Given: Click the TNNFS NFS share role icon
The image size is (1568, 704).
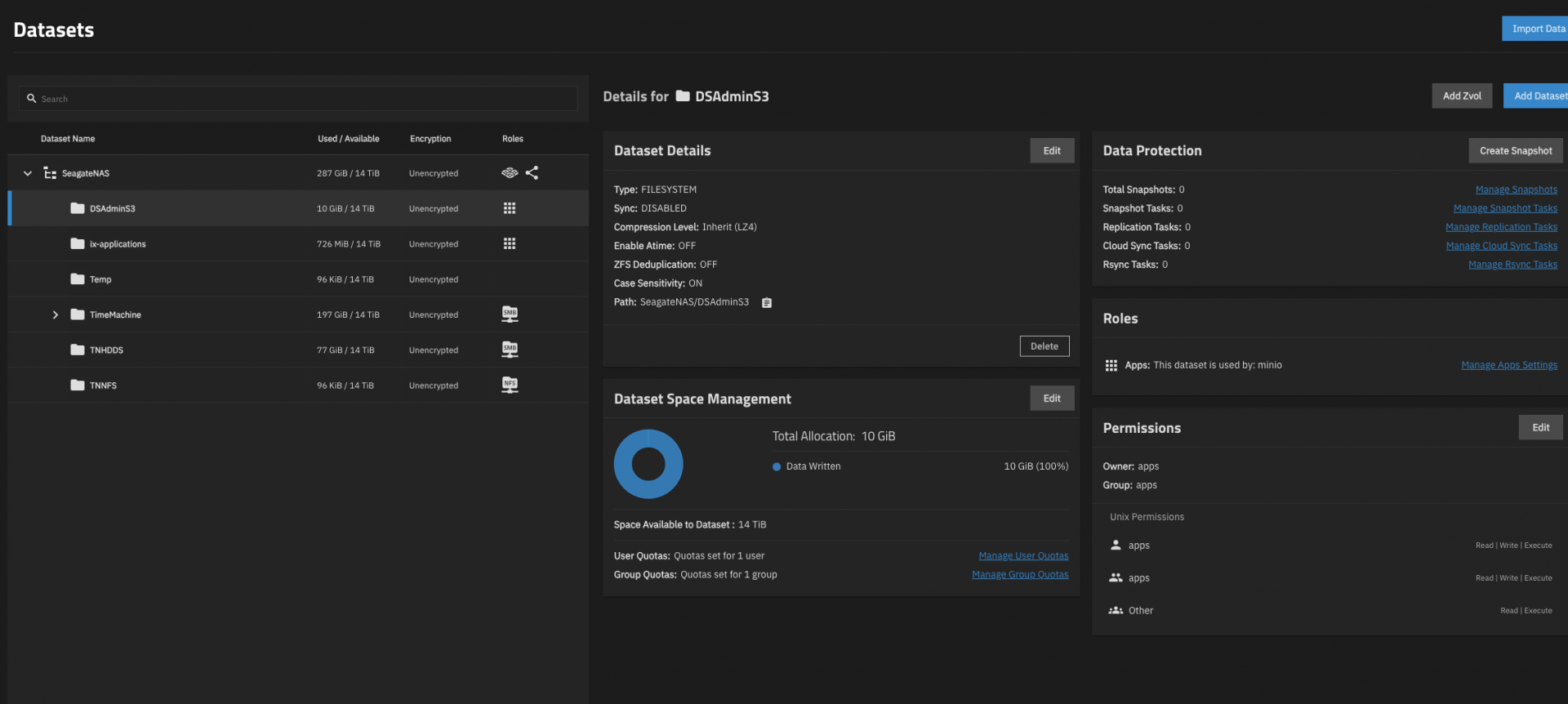Looking at the screenshot, I should click(x=510, y=385).
